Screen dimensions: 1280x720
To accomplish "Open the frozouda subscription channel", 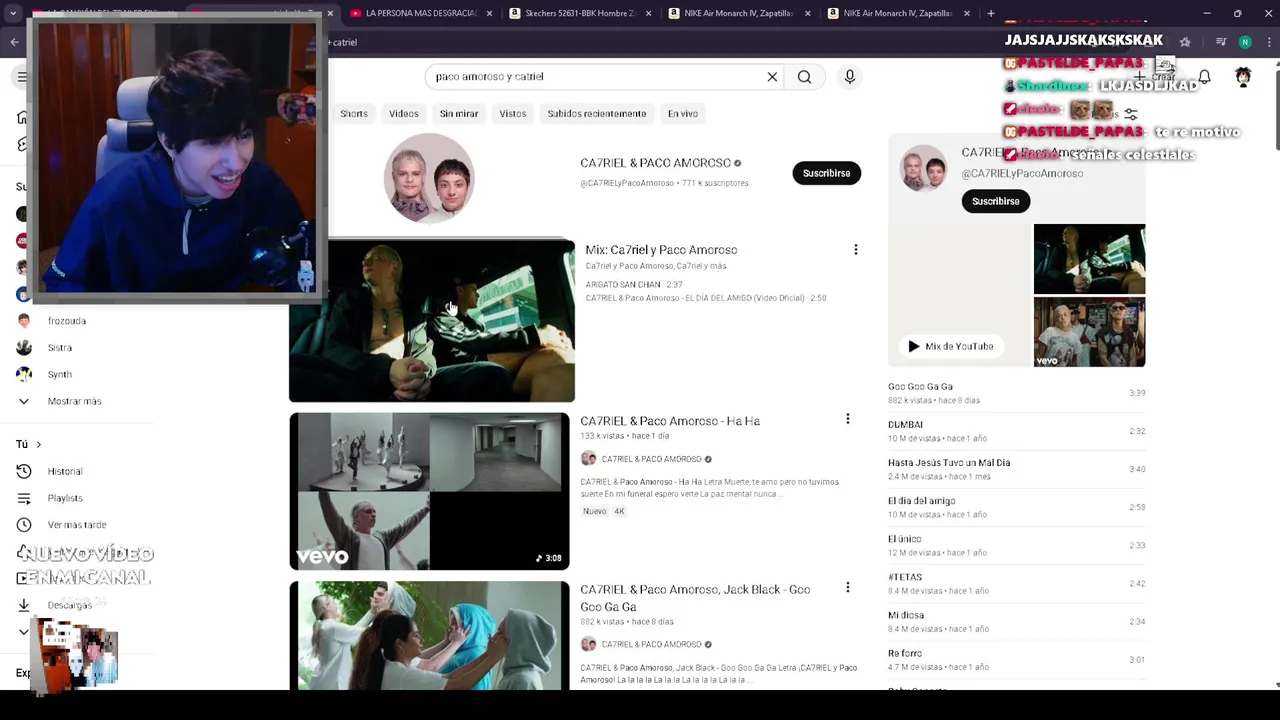I will [66, 321].
